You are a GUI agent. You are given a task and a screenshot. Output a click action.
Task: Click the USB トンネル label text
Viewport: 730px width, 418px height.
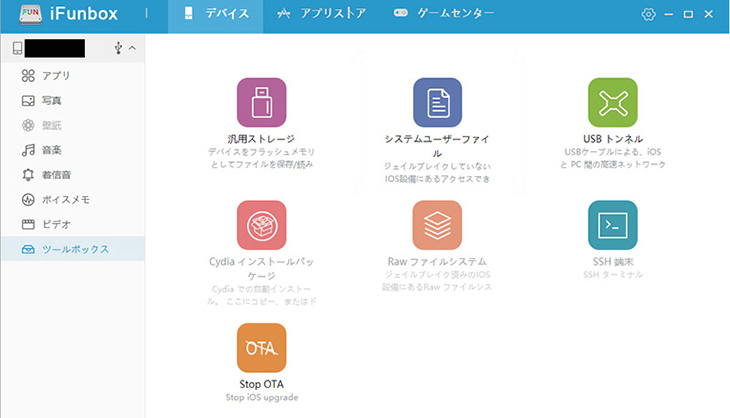tap(613, 139)
